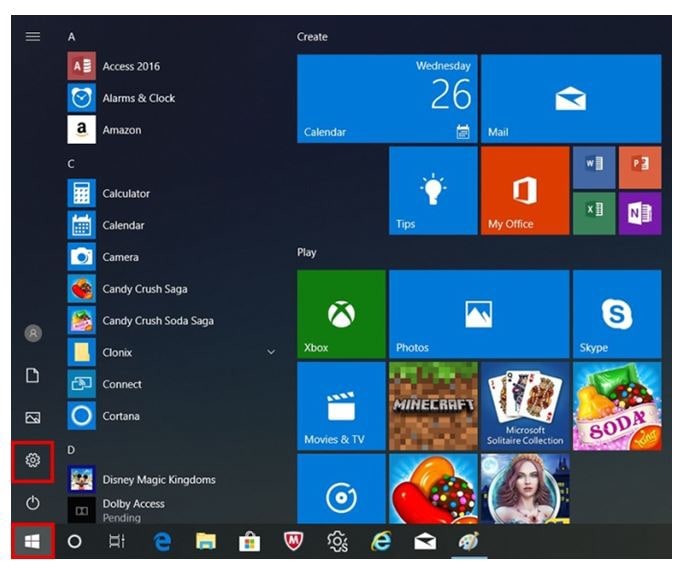Launch PowerPoint small tile

click(640, 167)
